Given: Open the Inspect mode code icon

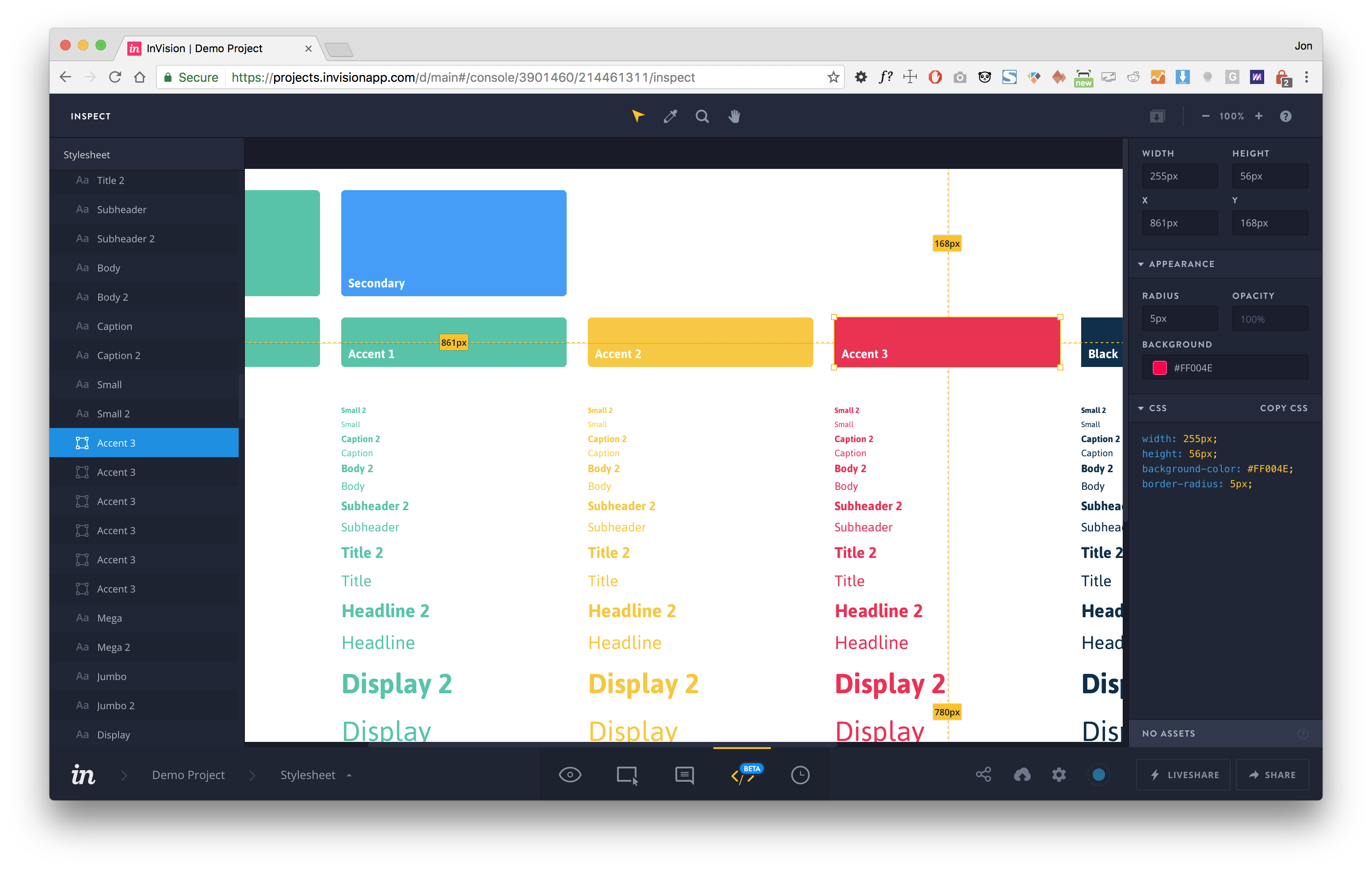Looking at the screenshot, I should pyautogui.click(x=742, y=775).
